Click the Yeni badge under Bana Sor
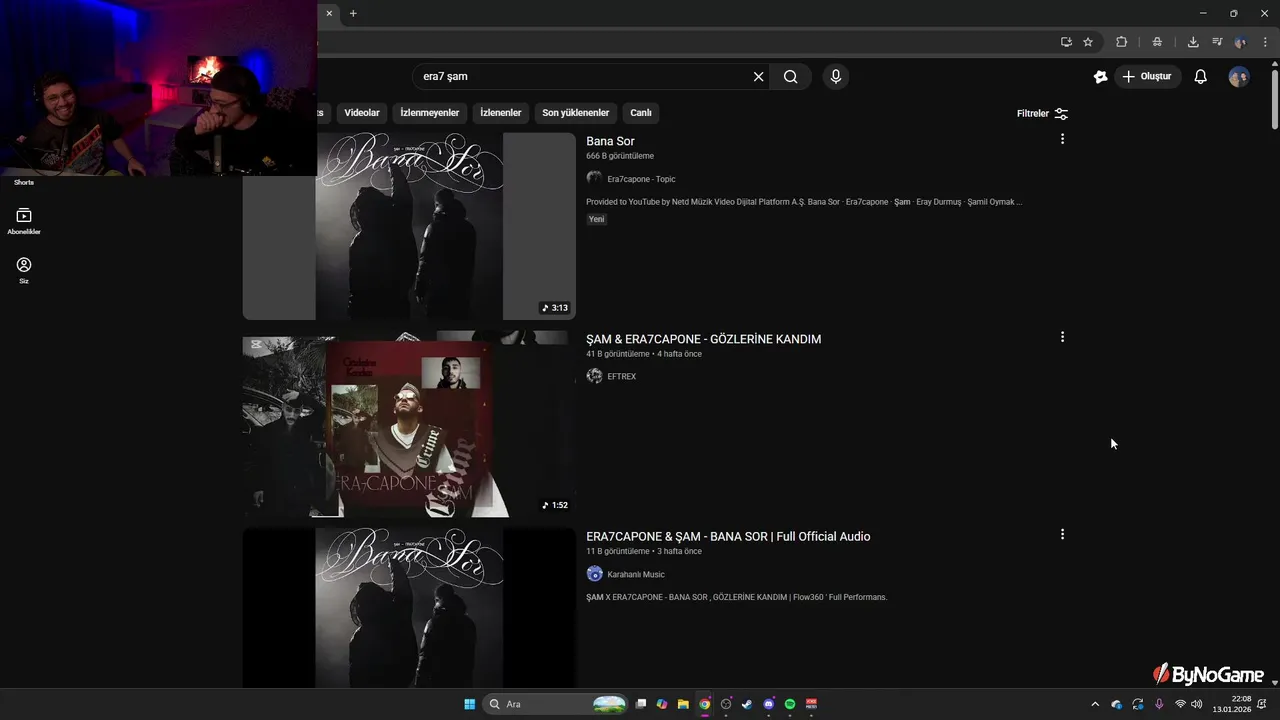The image size is (1280, 720). 596,219
